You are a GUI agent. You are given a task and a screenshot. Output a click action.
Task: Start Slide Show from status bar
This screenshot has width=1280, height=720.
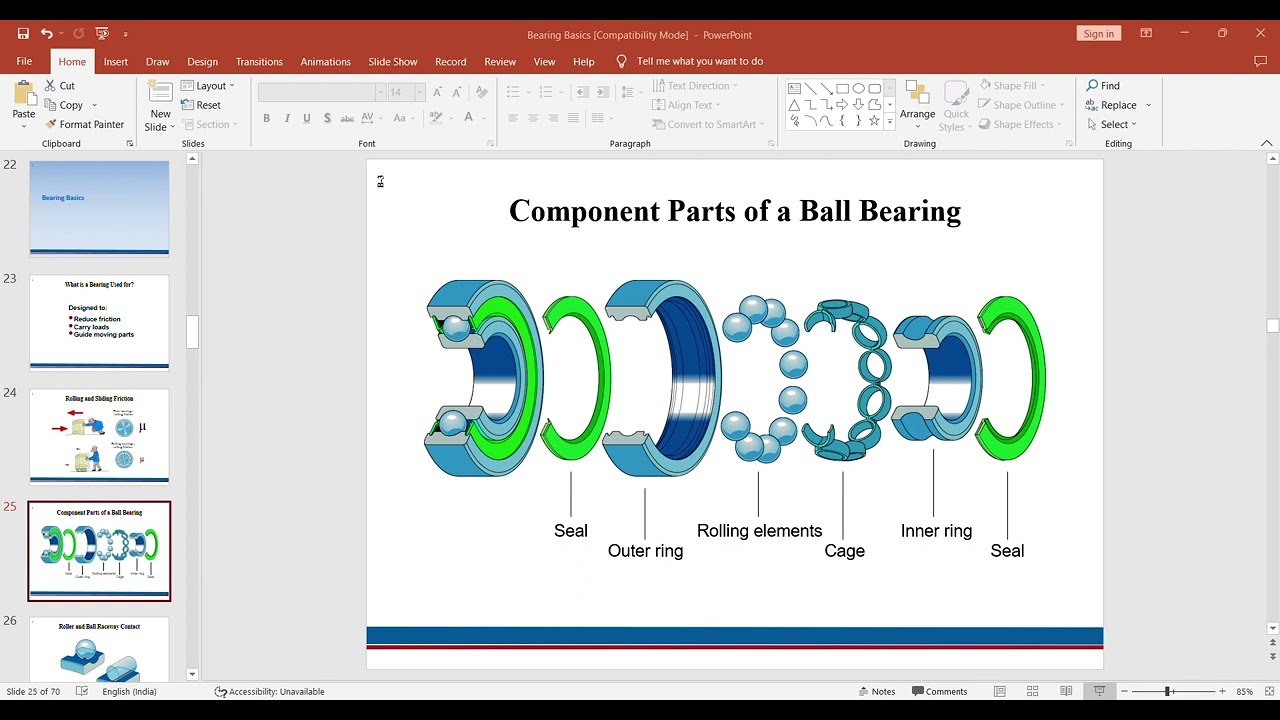1099,691
